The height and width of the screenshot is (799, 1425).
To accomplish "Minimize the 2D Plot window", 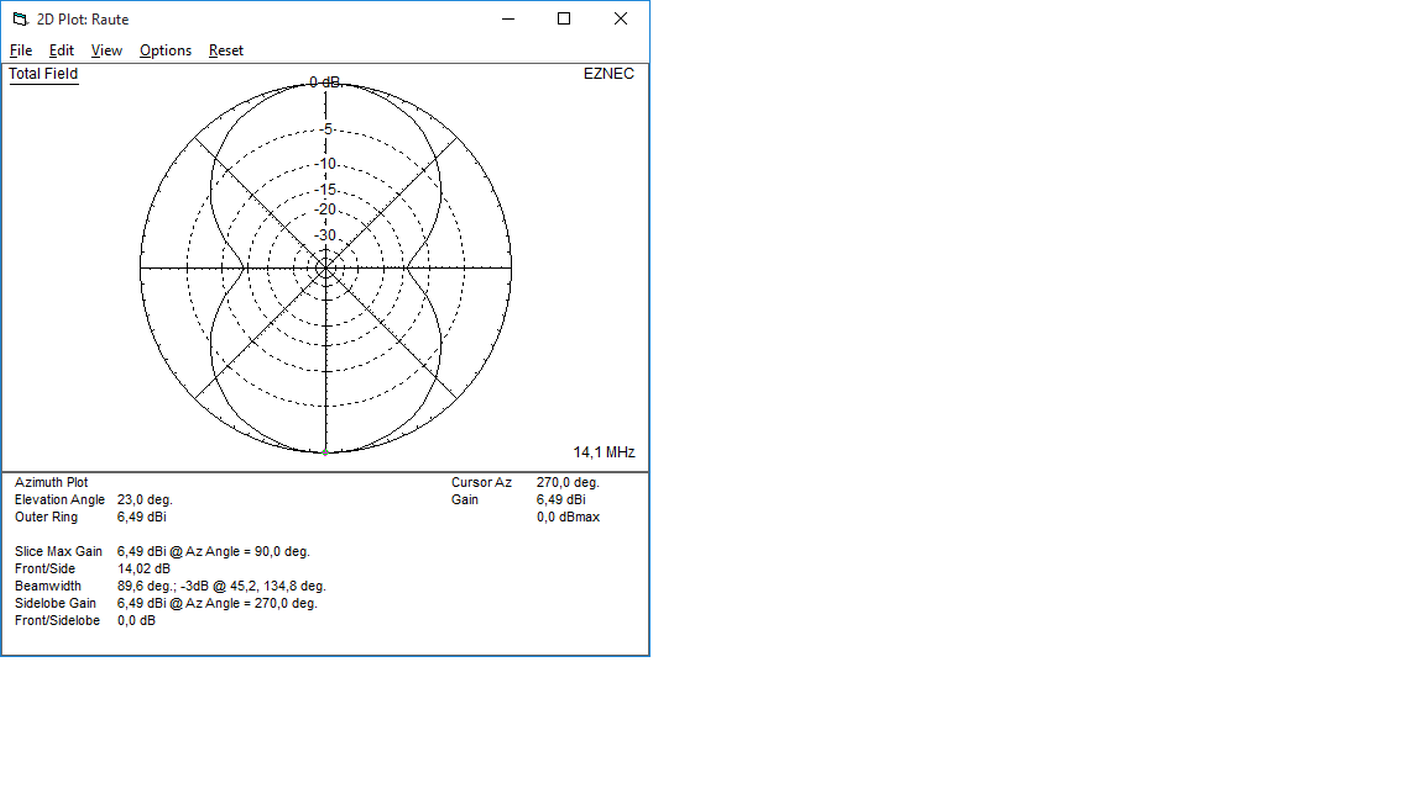I will pos(509,19).
